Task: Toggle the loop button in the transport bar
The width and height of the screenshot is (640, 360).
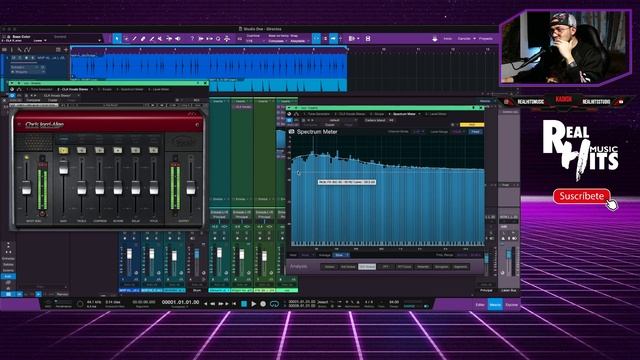Action: [x=274, y=304]
